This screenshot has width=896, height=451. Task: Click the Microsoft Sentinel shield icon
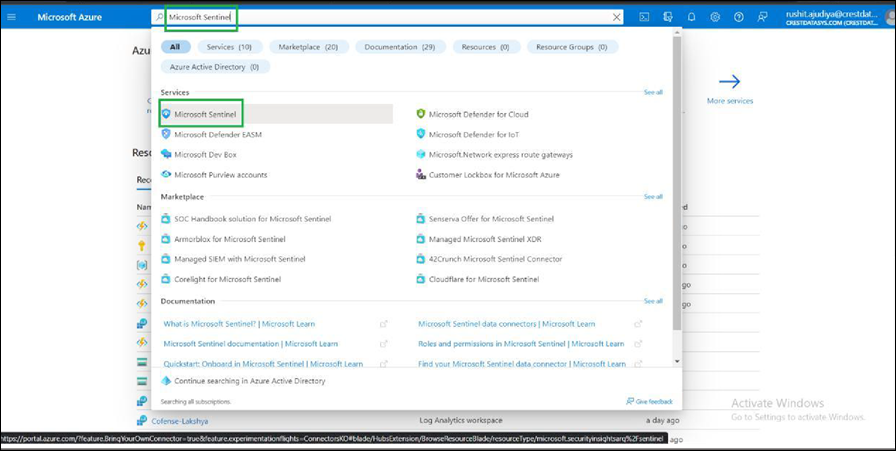coord(166,114)
